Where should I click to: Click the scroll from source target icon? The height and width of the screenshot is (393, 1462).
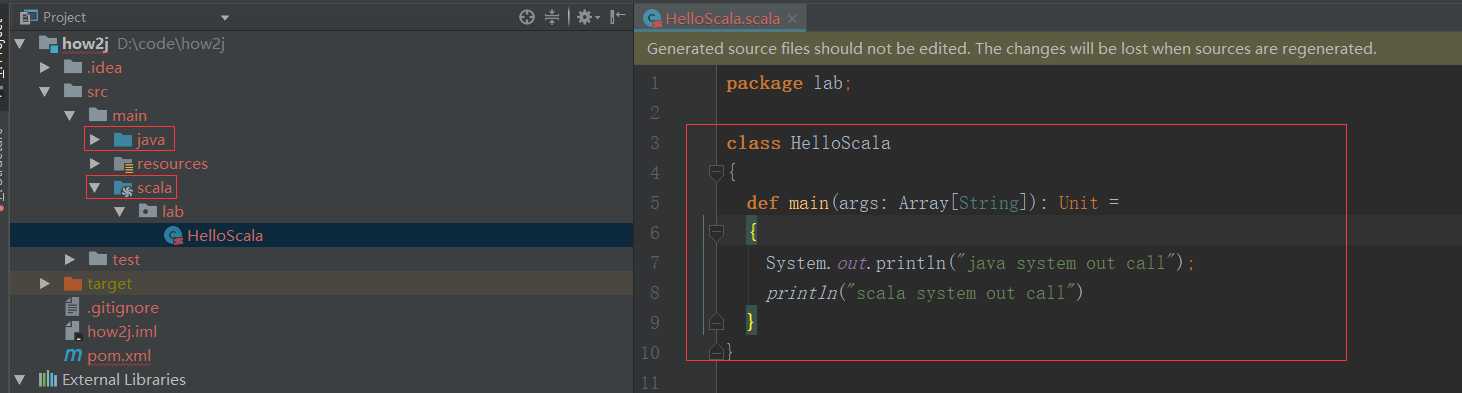(x=527, y=17)
